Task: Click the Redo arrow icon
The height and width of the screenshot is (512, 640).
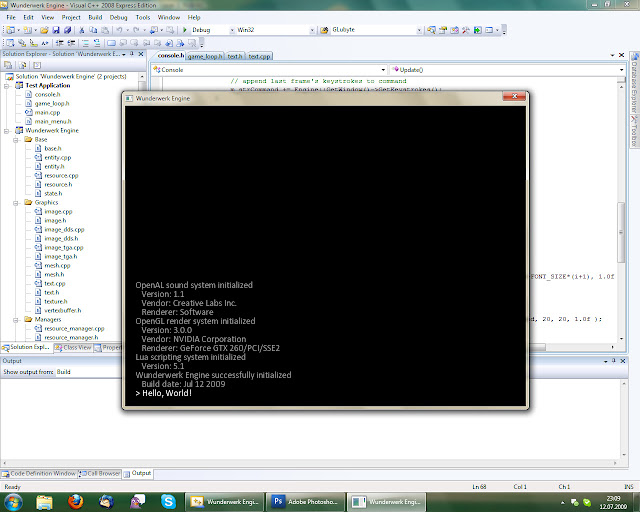Action: click(x=136, y=30)
